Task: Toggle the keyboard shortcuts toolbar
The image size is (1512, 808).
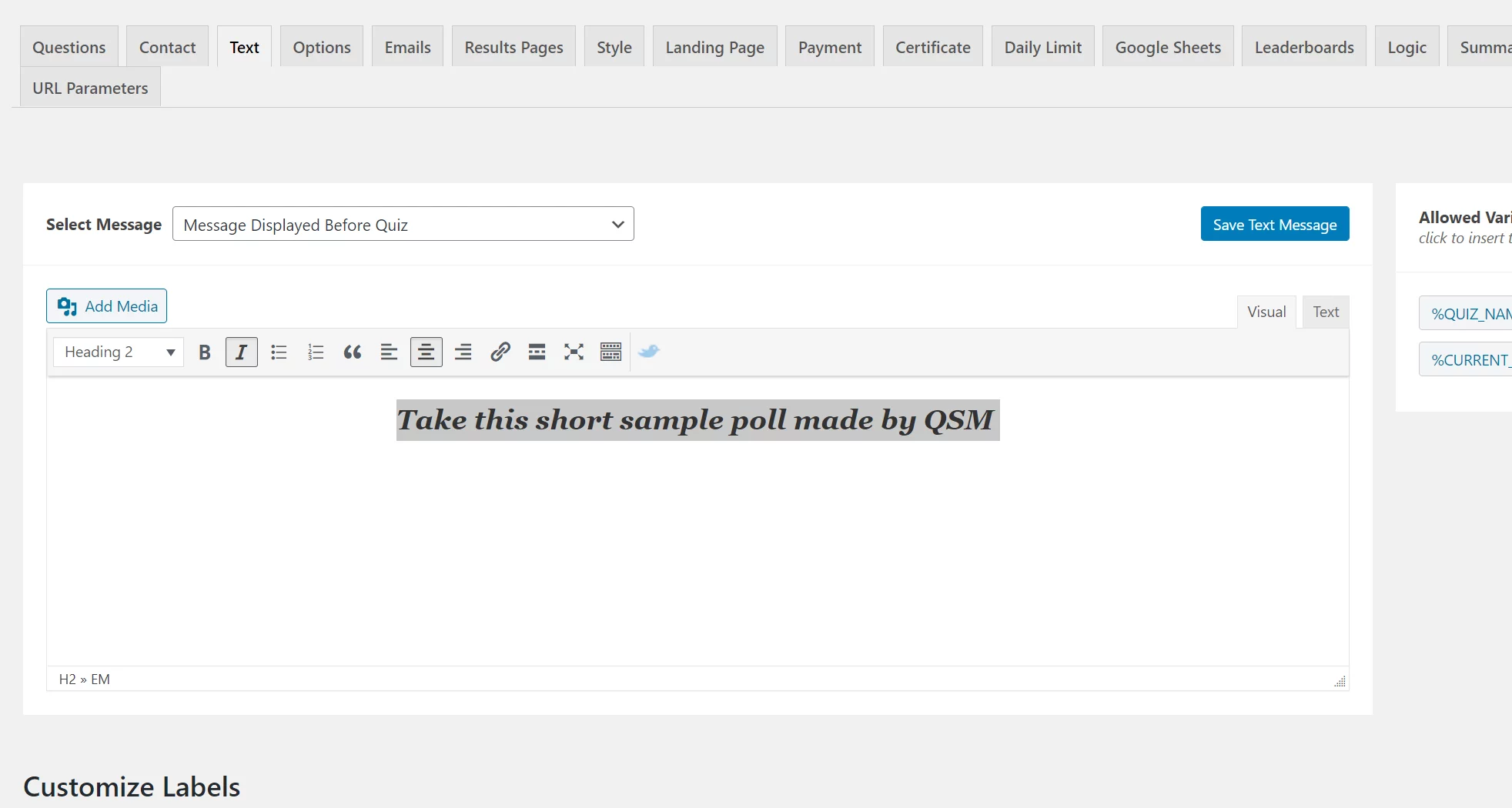Action: coord(610,352)
